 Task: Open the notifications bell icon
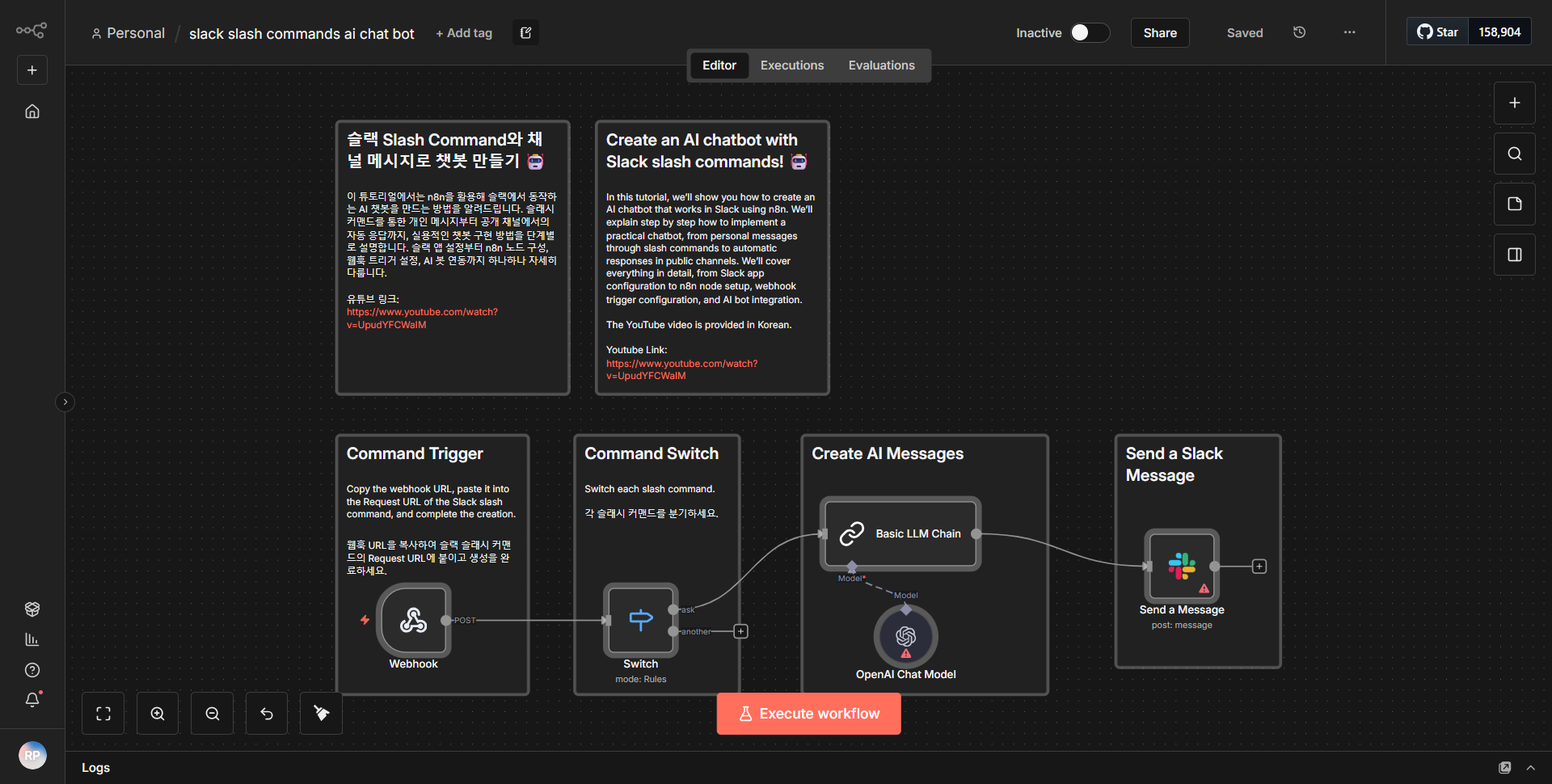pos(32,700)
